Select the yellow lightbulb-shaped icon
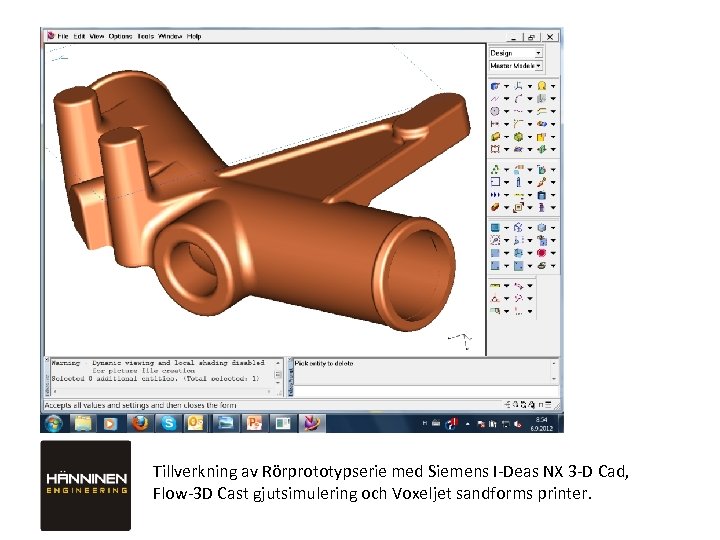This screenshot has height=540, width=720. (542, 86)
